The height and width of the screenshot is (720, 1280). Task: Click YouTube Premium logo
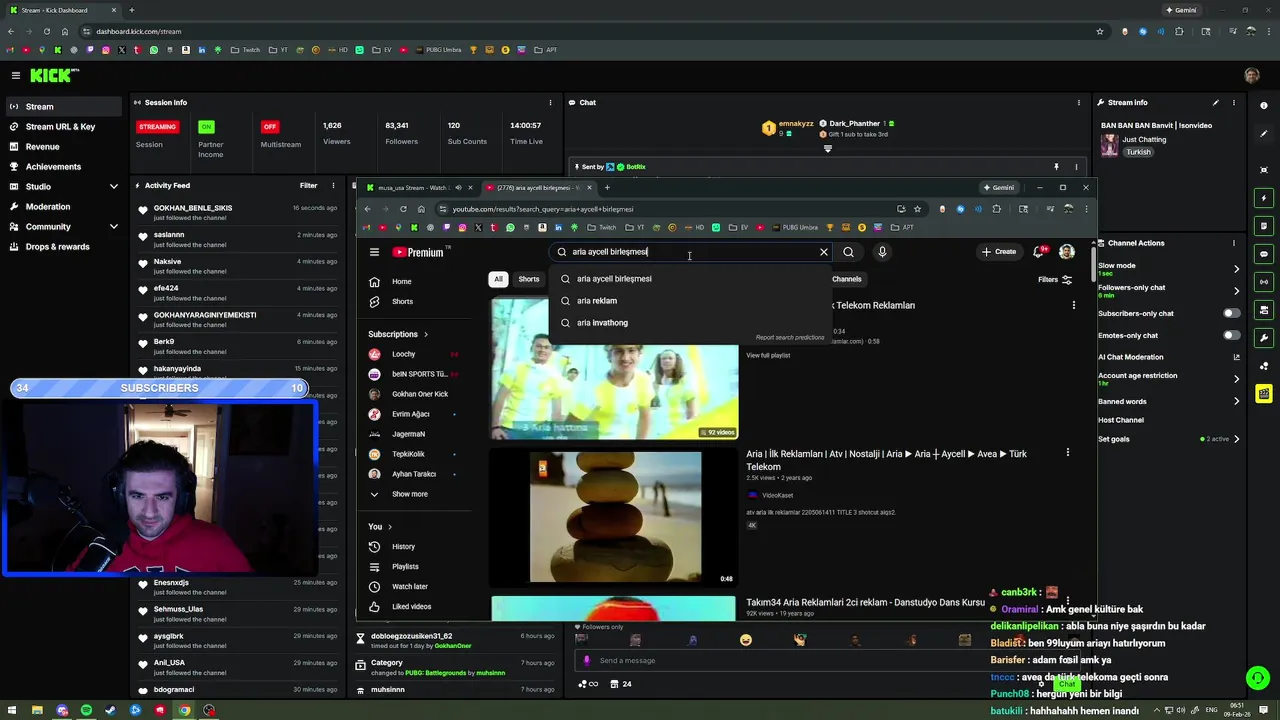coord(418,252)
